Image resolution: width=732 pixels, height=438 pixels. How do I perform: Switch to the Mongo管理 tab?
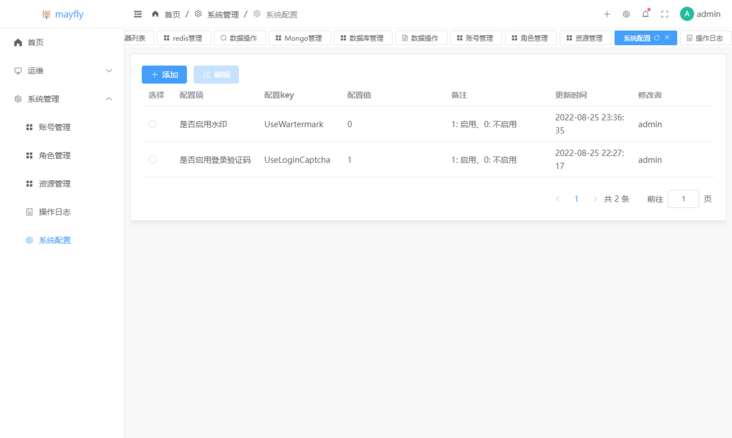point(297,38)
